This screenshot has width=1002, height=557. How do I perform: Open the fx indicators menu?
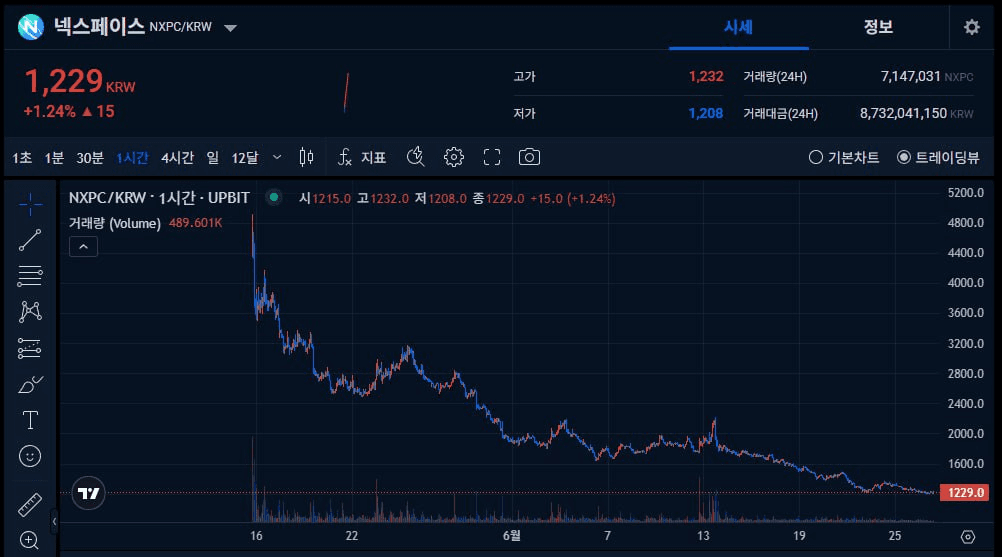point(345,157)
